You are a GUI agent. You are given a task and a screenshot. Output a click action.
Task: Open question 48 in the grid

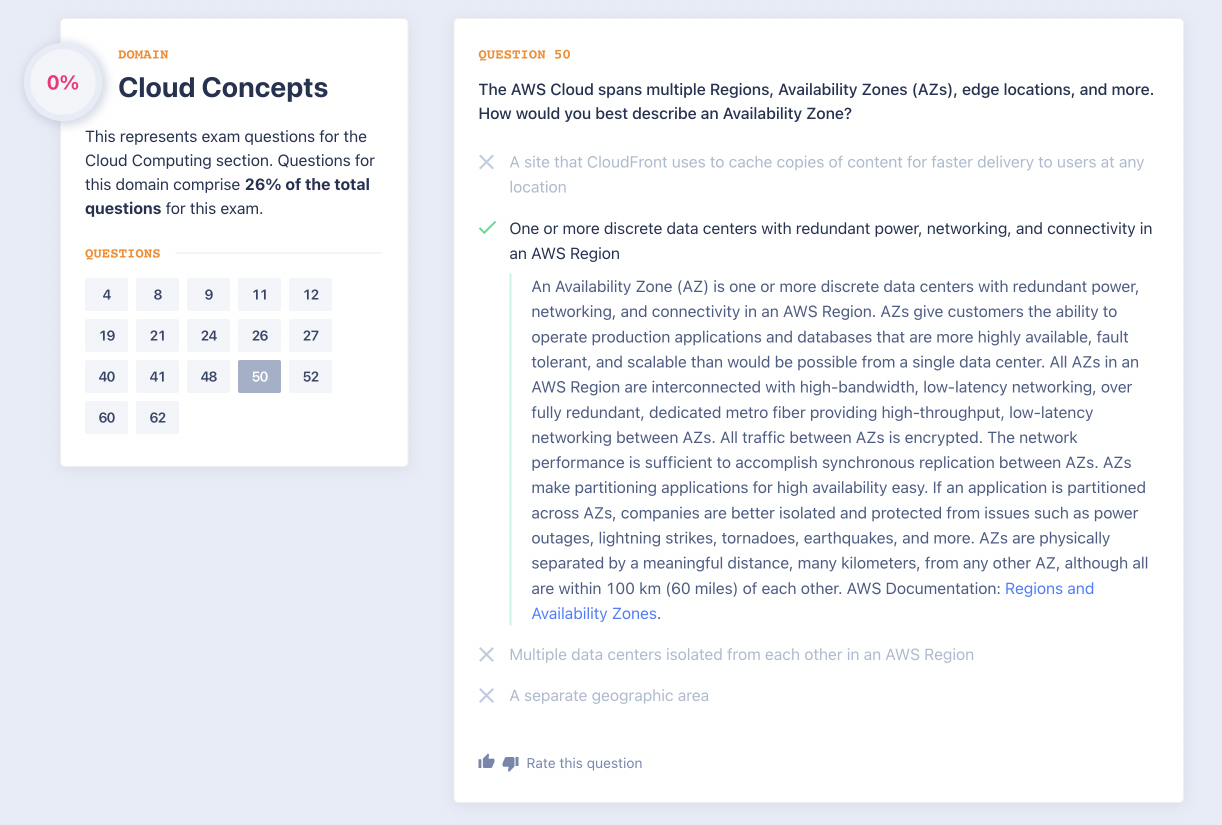coord(209,376)
